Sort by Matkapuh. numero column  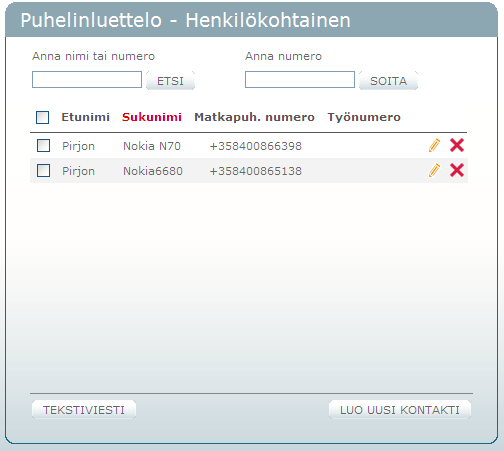point(254,117)
